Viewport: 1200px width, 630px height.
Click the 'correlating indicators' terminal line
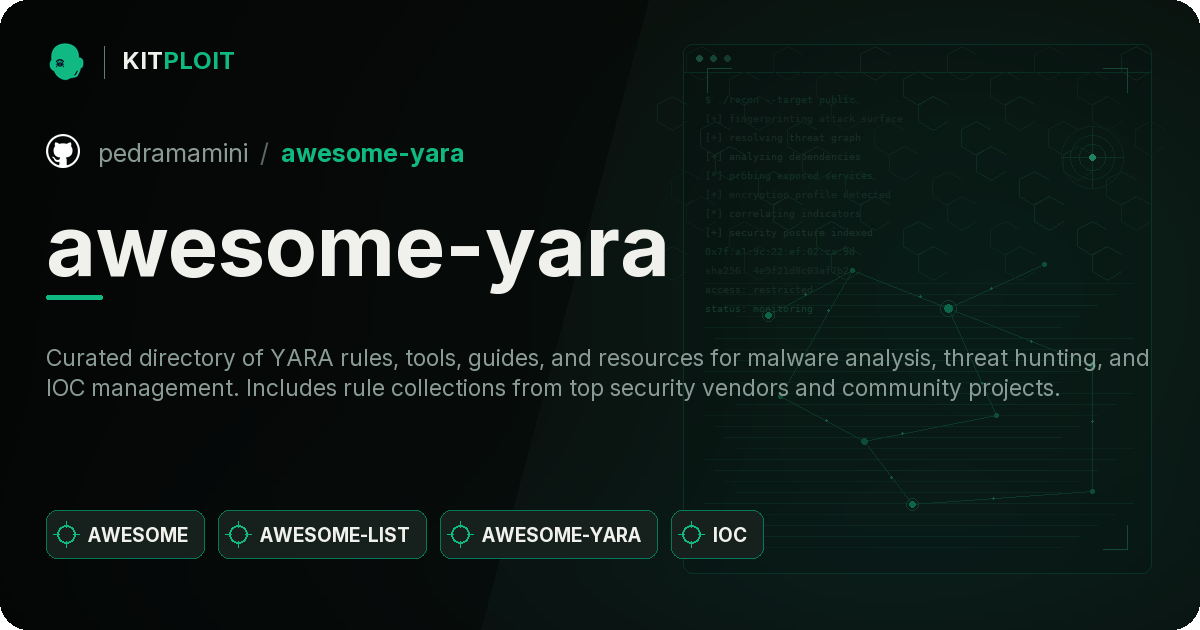pyautogui.click(x=782, y=214)
